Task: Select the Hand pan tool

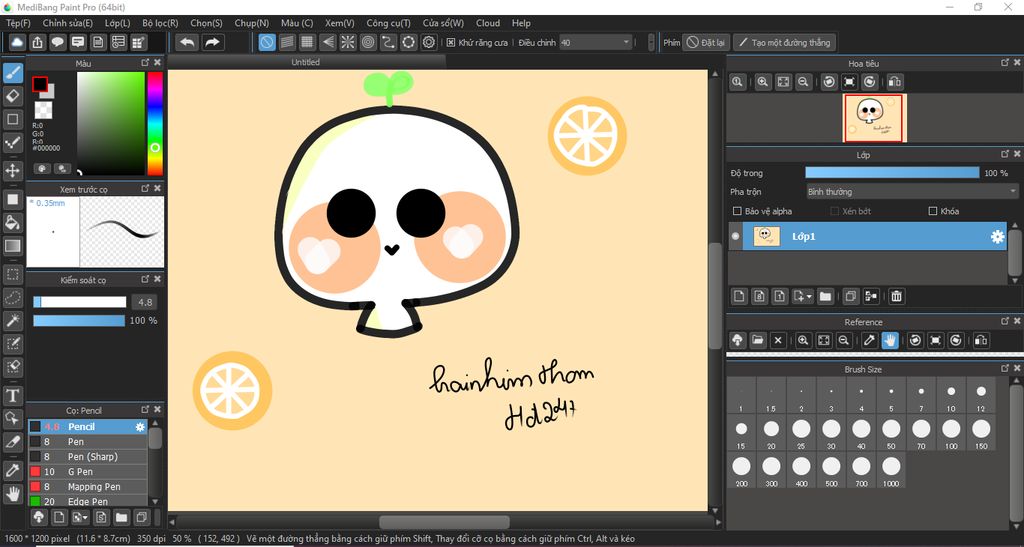Action: click(x=12, y=493)
